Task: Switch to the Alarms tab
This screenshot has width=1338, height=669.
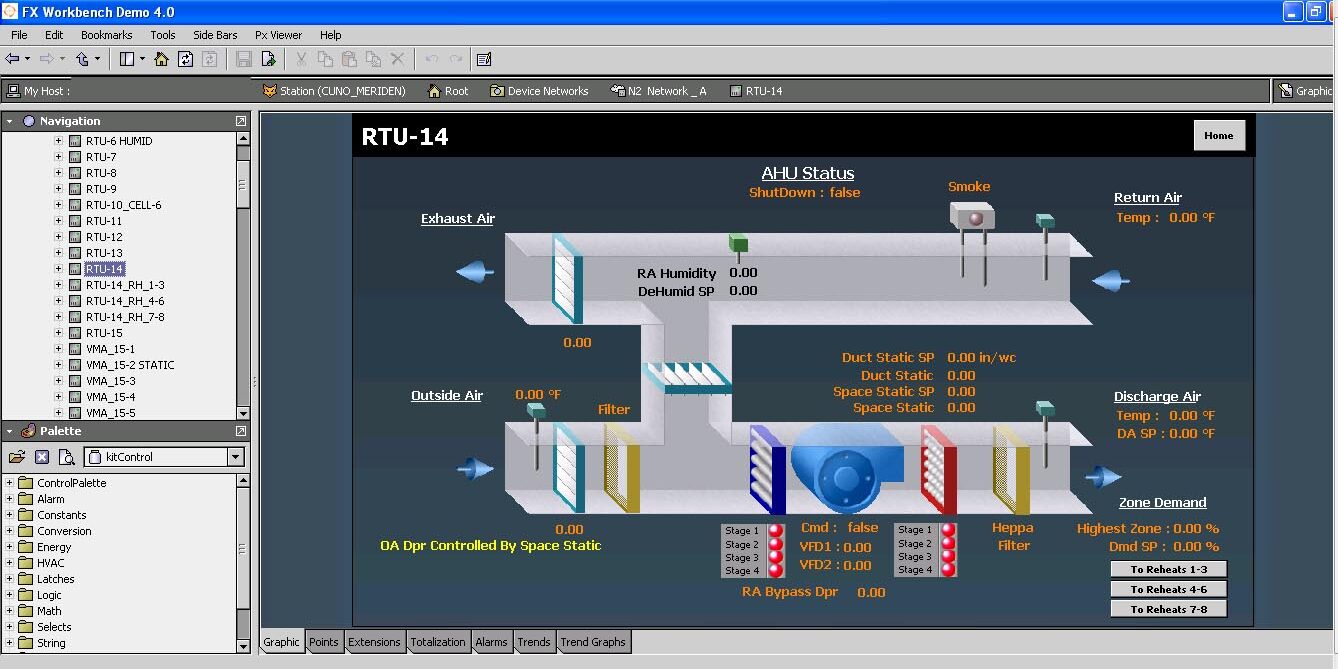Action: [491, 642]
